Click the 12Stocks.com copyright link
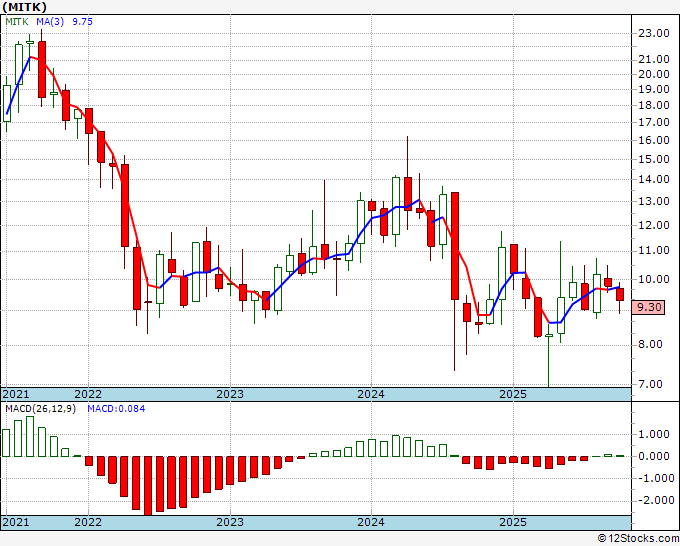This screenshot has width=680, height=546. 638,539
